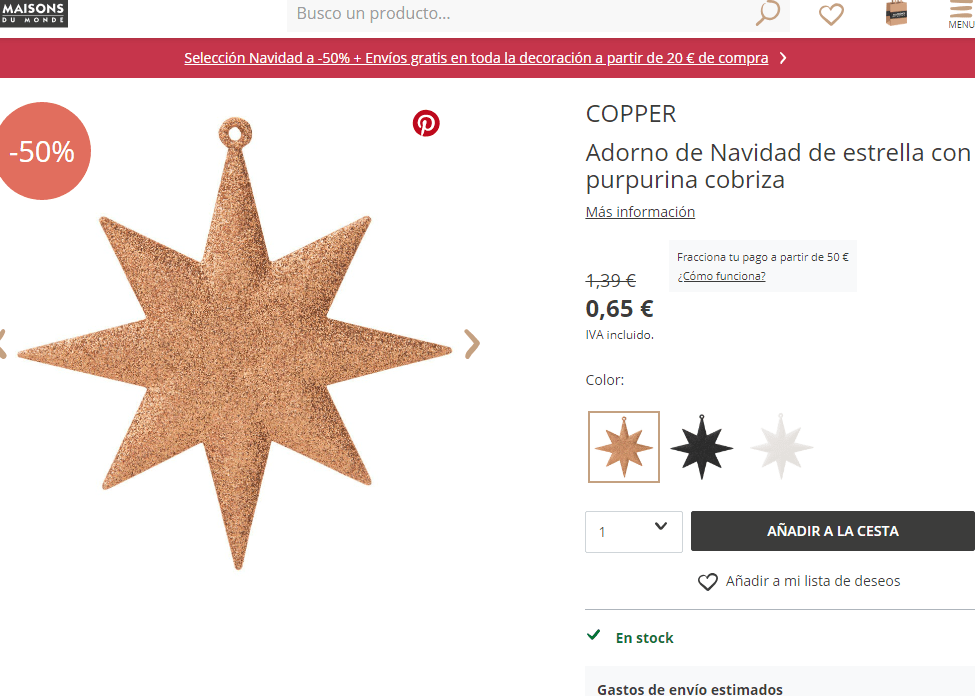
Task: Select the white star color option
Action: click(782, 447)
